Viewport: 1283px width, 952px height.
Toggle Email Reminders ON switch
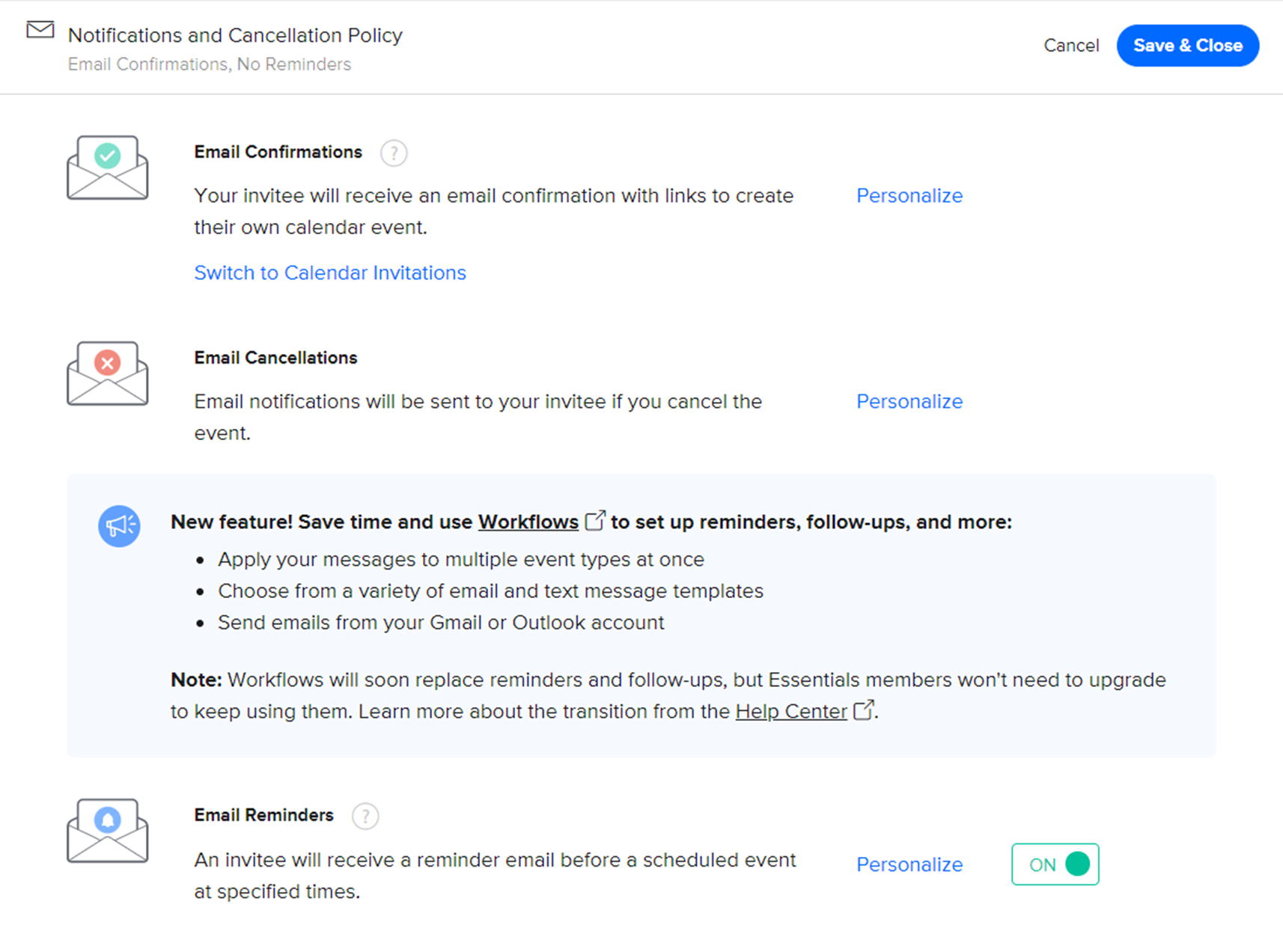point(1055,864)
